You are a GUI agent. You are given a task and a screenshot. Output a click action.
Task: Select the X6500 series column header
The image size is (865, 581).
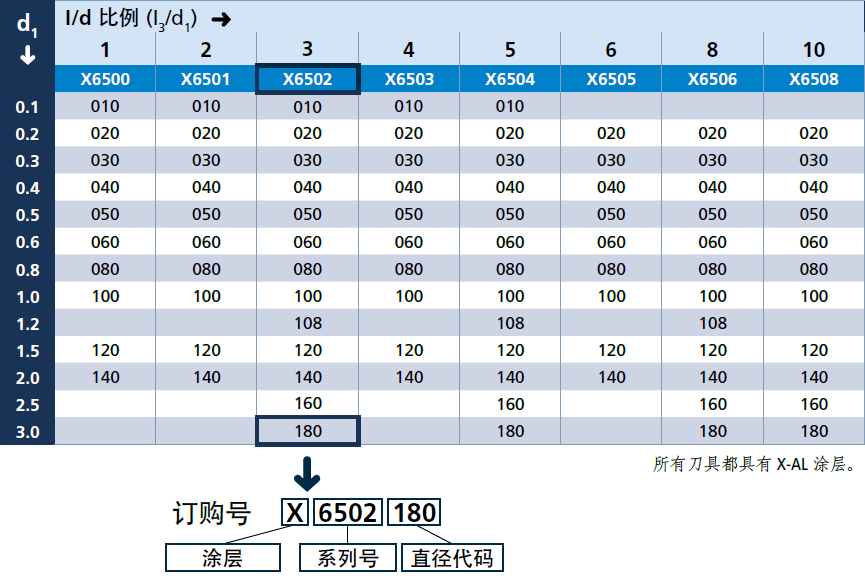tap(105, 79)
